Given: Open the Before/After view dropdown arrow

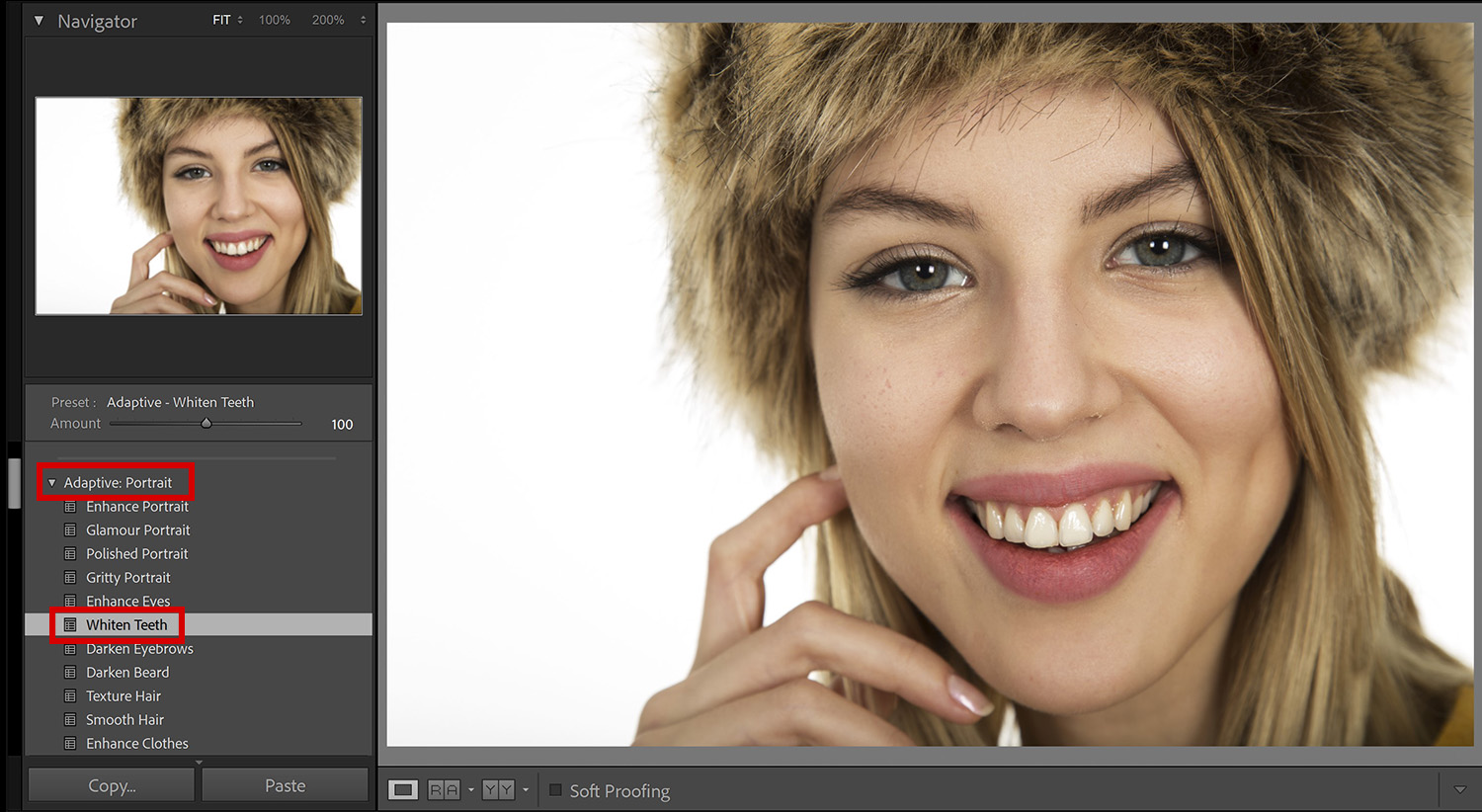Looking at the screenshot, I should coord(470,790).
